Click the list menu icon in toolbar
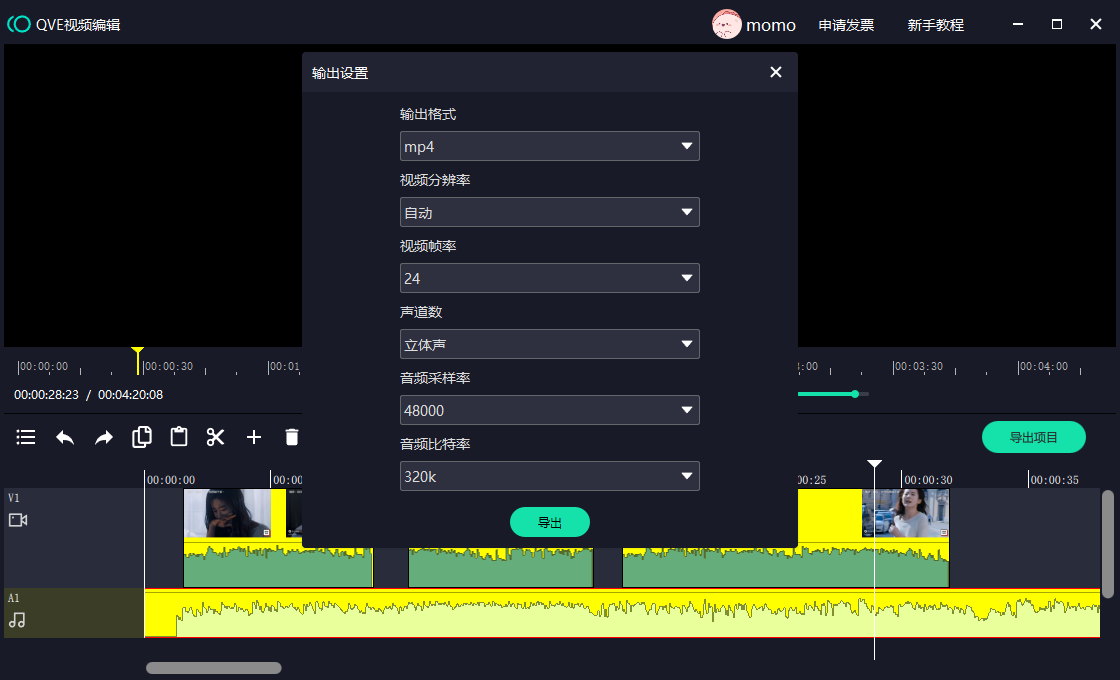The height and width of the screenshot is (680, 1120). coord(26,437)
